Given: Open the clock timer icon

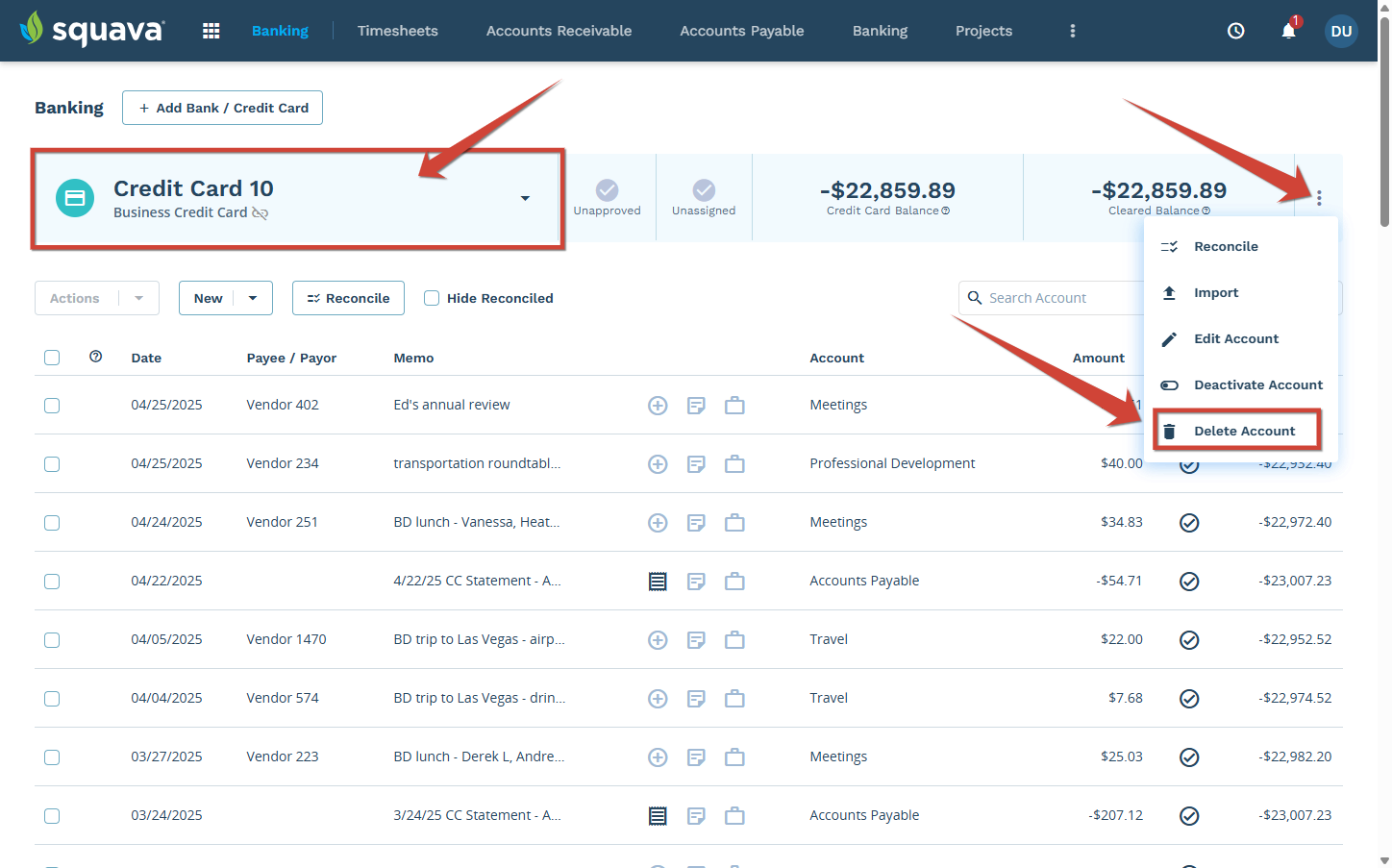Looking at the screenshot, I should (x=1236, y=31).
